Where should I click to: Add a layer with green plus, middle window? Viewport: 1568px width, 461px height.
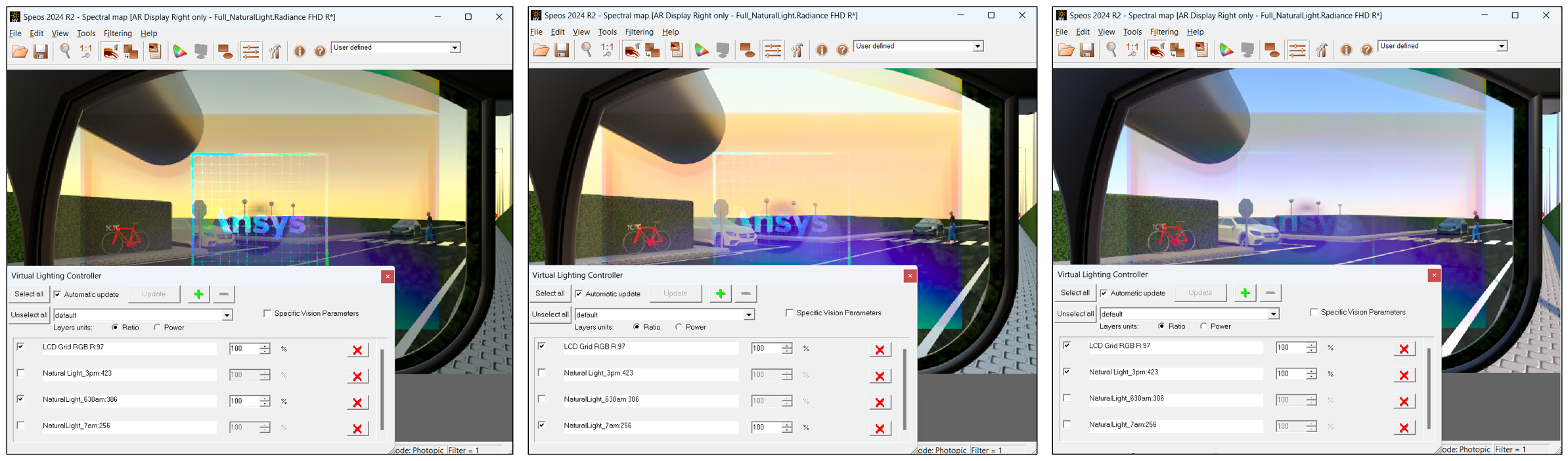click(x=720, y=294)
